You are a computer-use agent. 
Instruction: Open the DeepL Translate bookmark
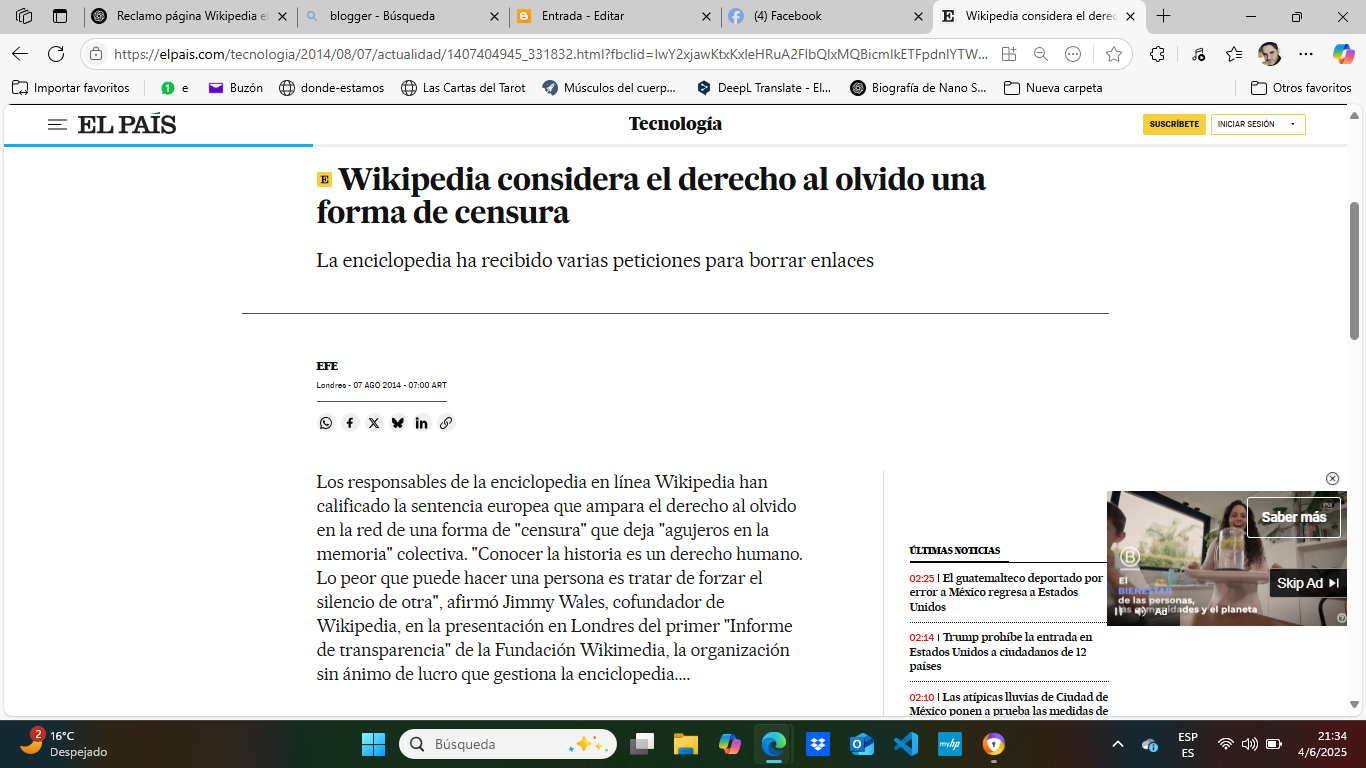(764, 88)
